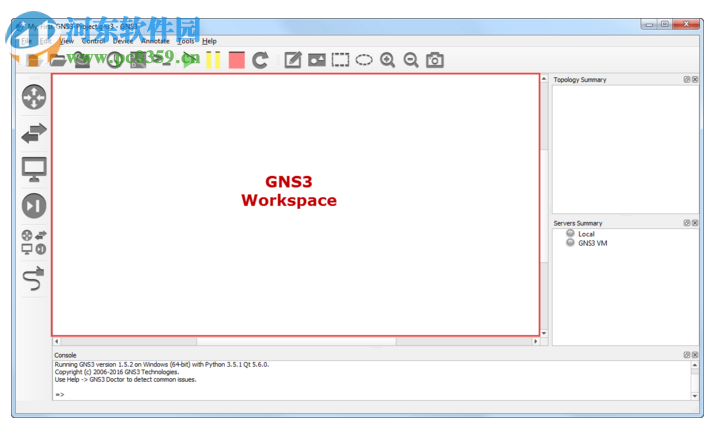Screen dimensions: 715x422
Task: Click the 'Copyright (c) 2006-2016' console line
Action: (117, 372)
